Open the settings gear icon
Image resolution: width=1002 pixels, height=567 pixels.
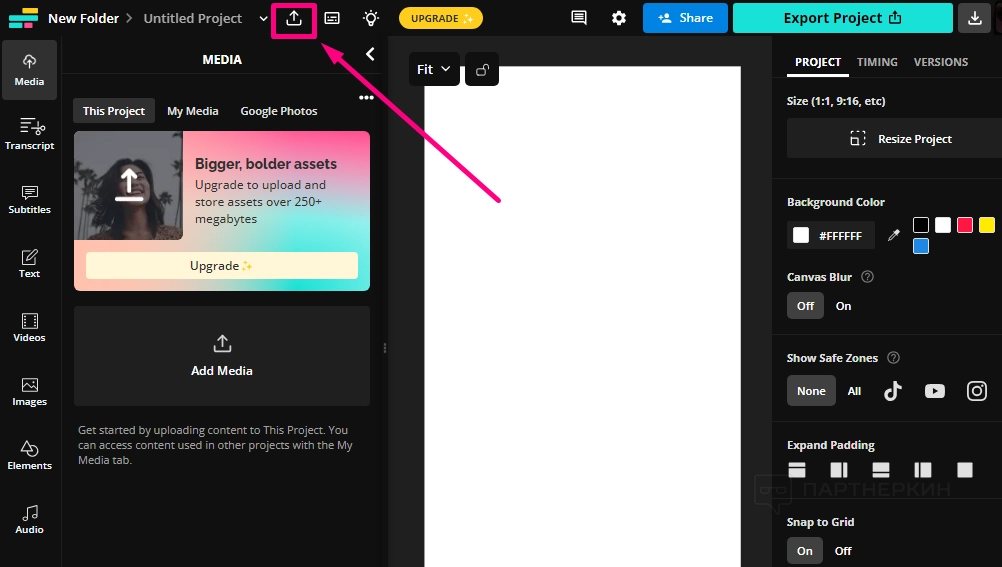(619, 18)
